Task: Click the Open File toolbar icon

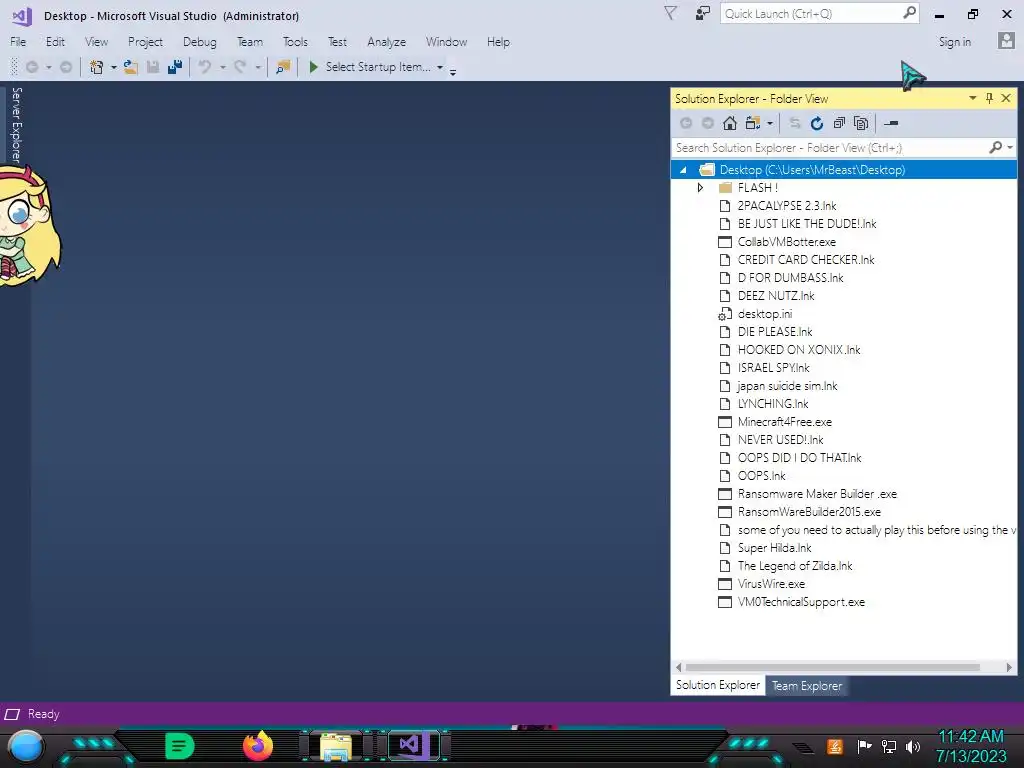Action: tap(131, 67)
